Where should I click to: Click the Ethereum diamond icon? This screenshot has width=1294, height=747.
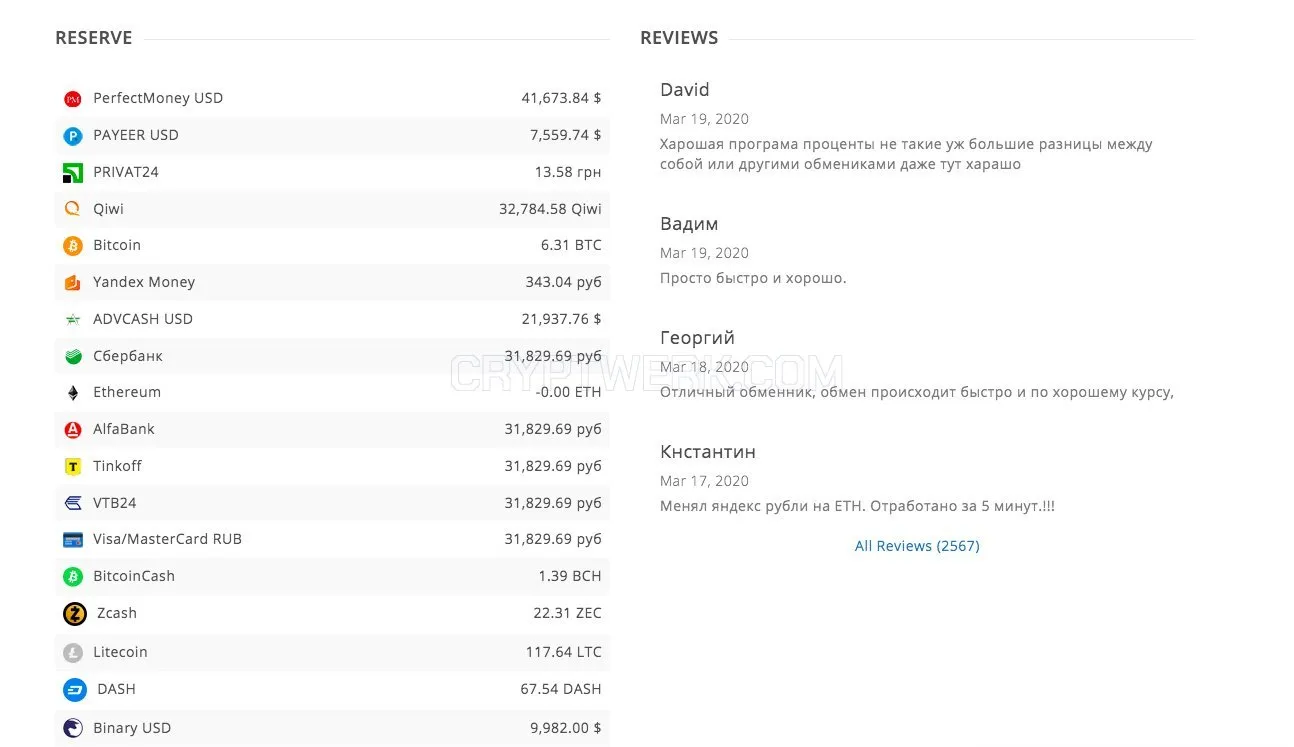73,393
